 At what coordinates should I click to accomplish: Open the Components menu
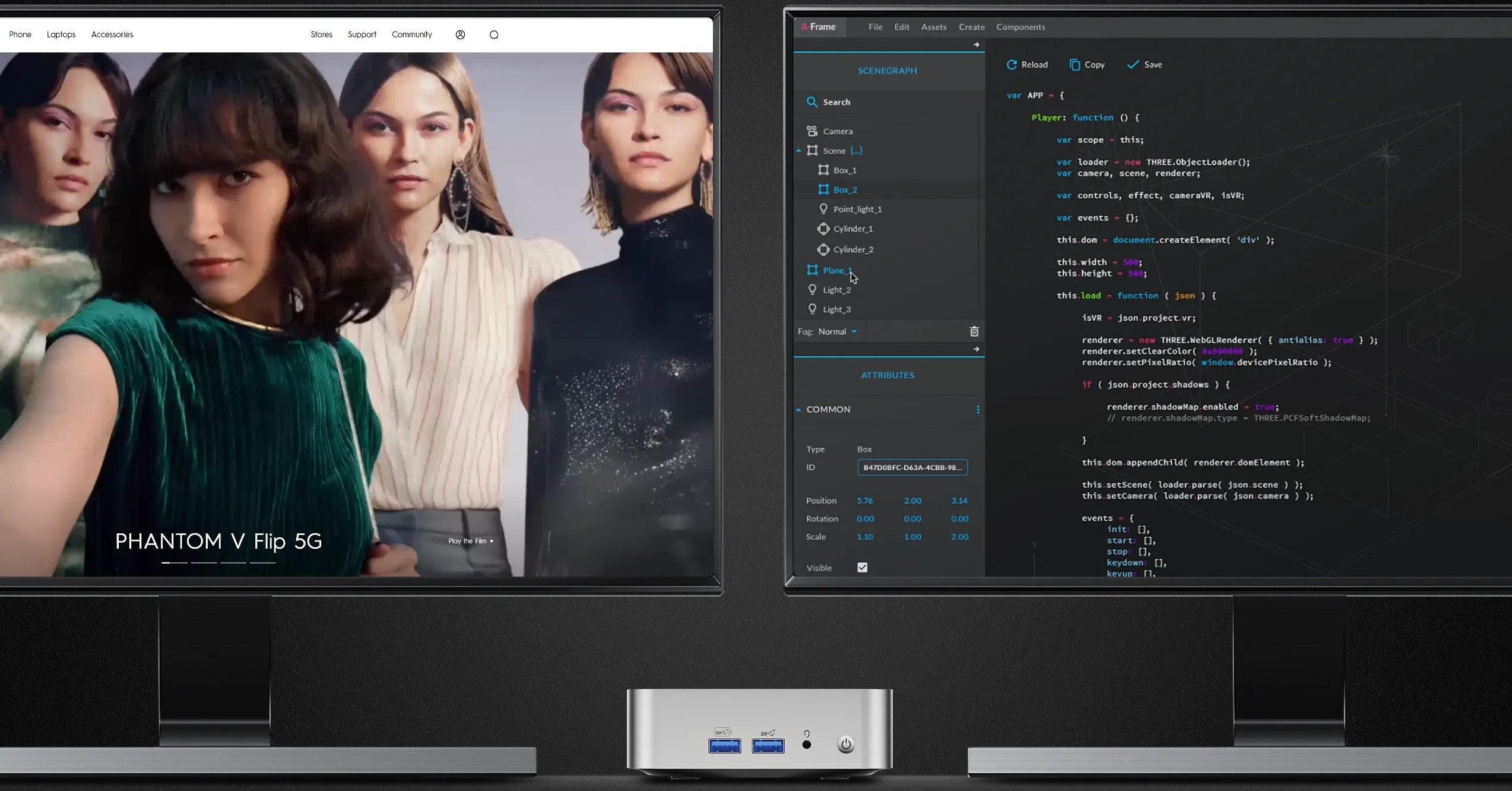point(1020,27)
